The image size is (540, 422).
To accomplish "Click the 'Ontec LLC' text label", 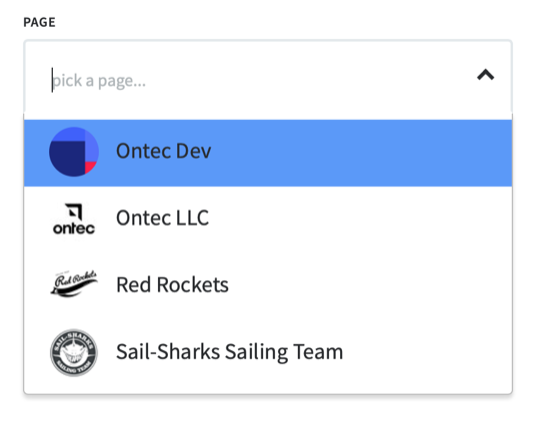I will click(x=163, y=218).
